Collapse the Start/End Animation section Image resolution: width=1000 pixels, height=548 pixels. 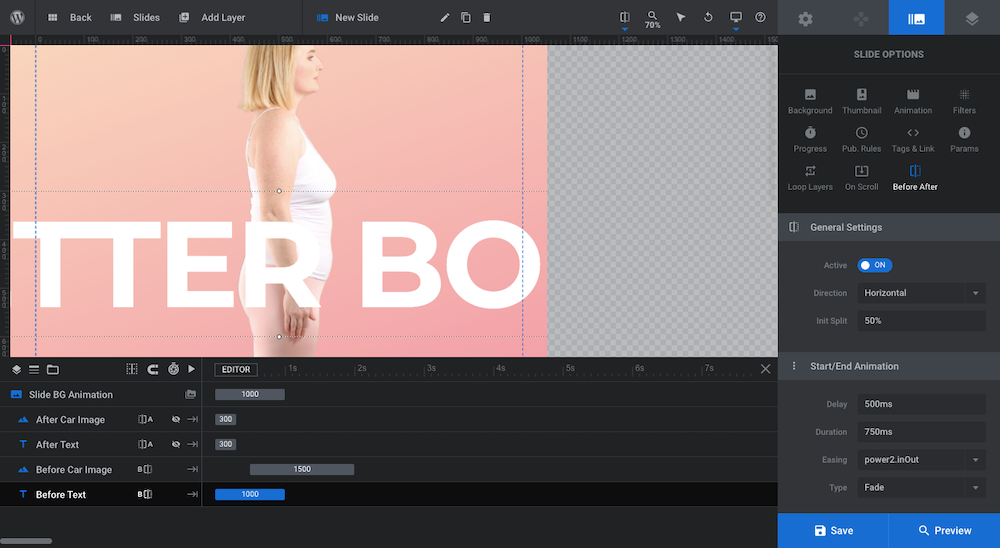point(889,366)
